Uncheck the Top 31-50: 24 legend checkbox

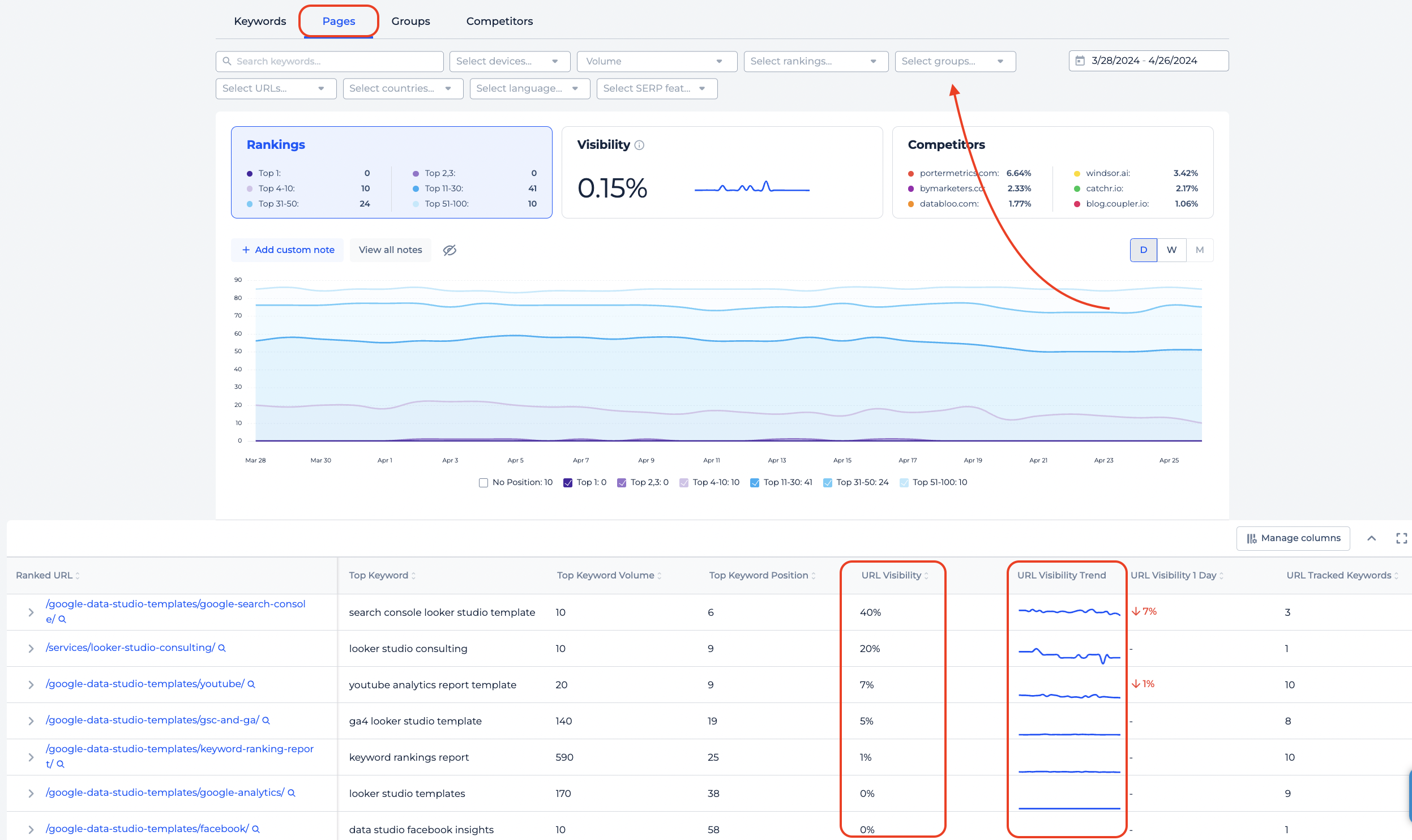click(x=827, y=482)
